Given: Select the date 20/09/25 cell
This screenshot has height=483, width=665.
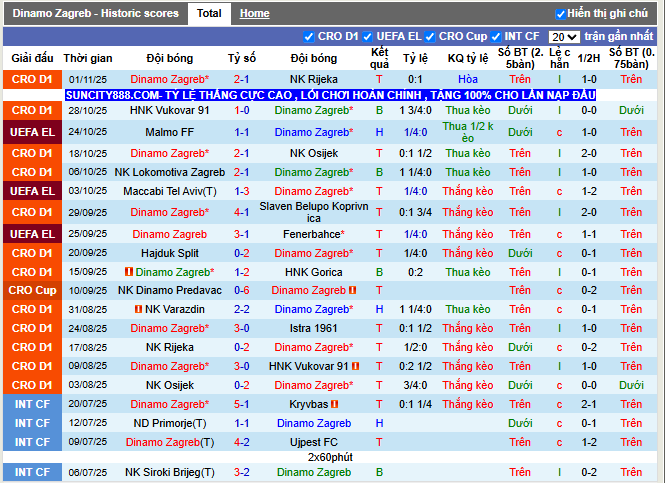Looking at the screenshot, I should click(x=88, y=253).
